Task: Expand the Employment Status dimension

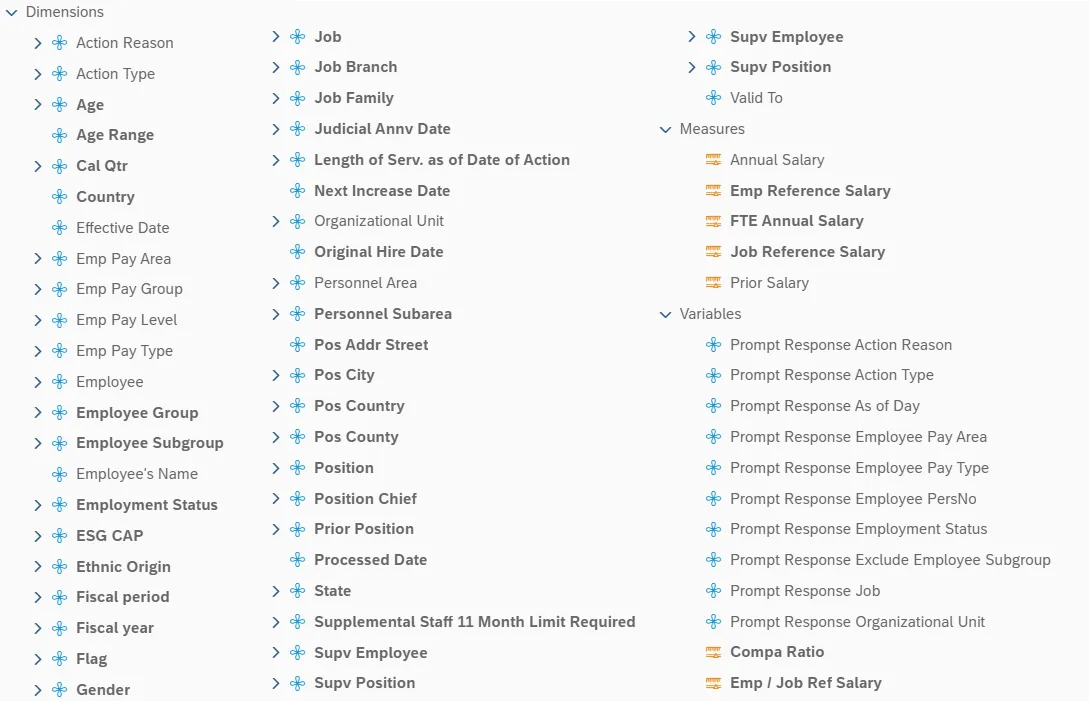Action: click(38, 505)
